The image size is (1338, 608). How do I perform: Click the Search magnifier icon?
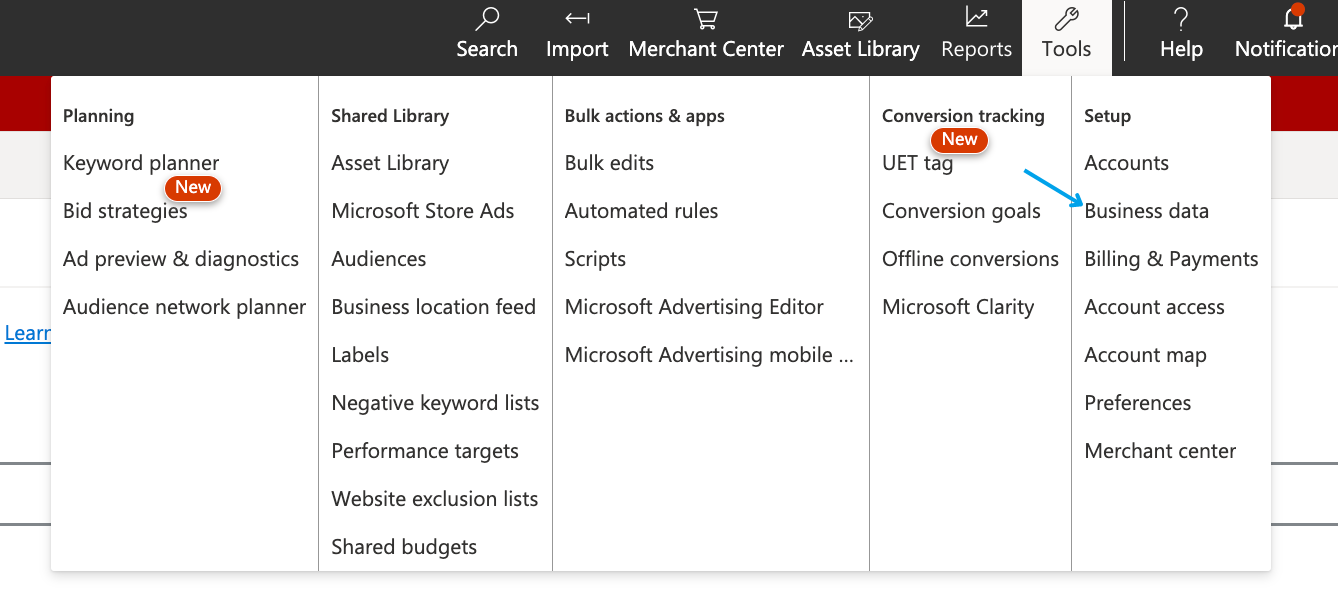point(487,18)
